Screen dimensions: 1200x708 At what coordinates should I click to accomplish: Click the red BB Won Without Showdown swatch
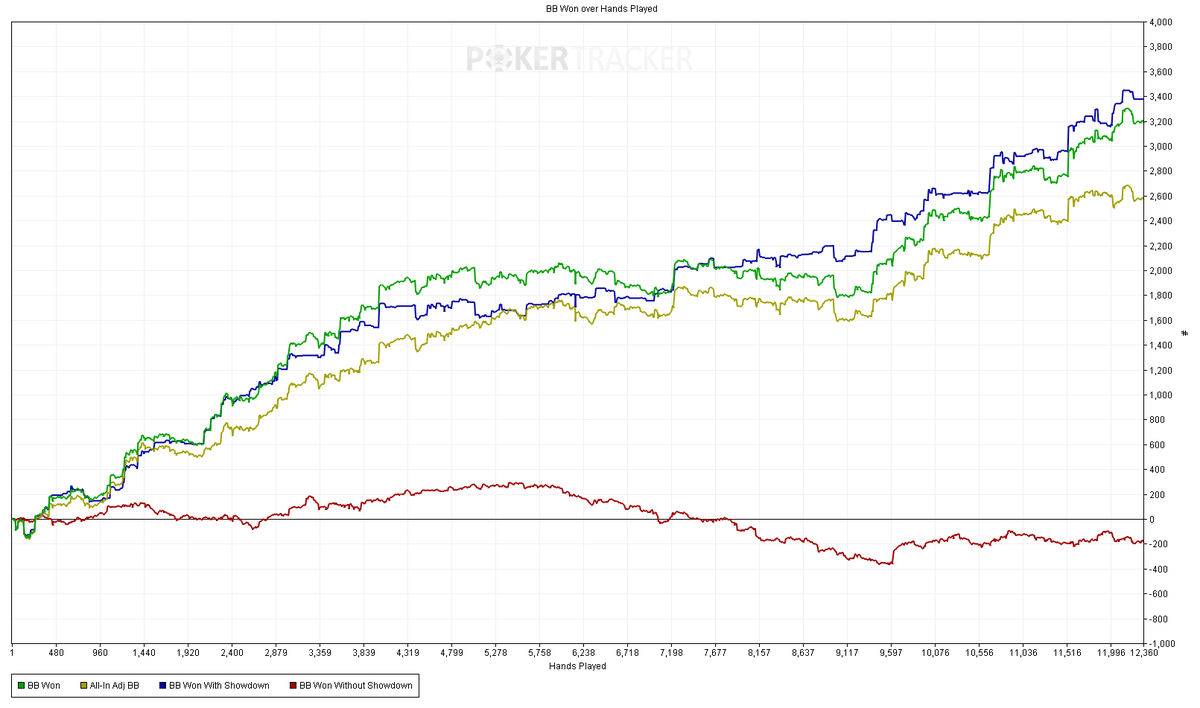coord(293,686)
